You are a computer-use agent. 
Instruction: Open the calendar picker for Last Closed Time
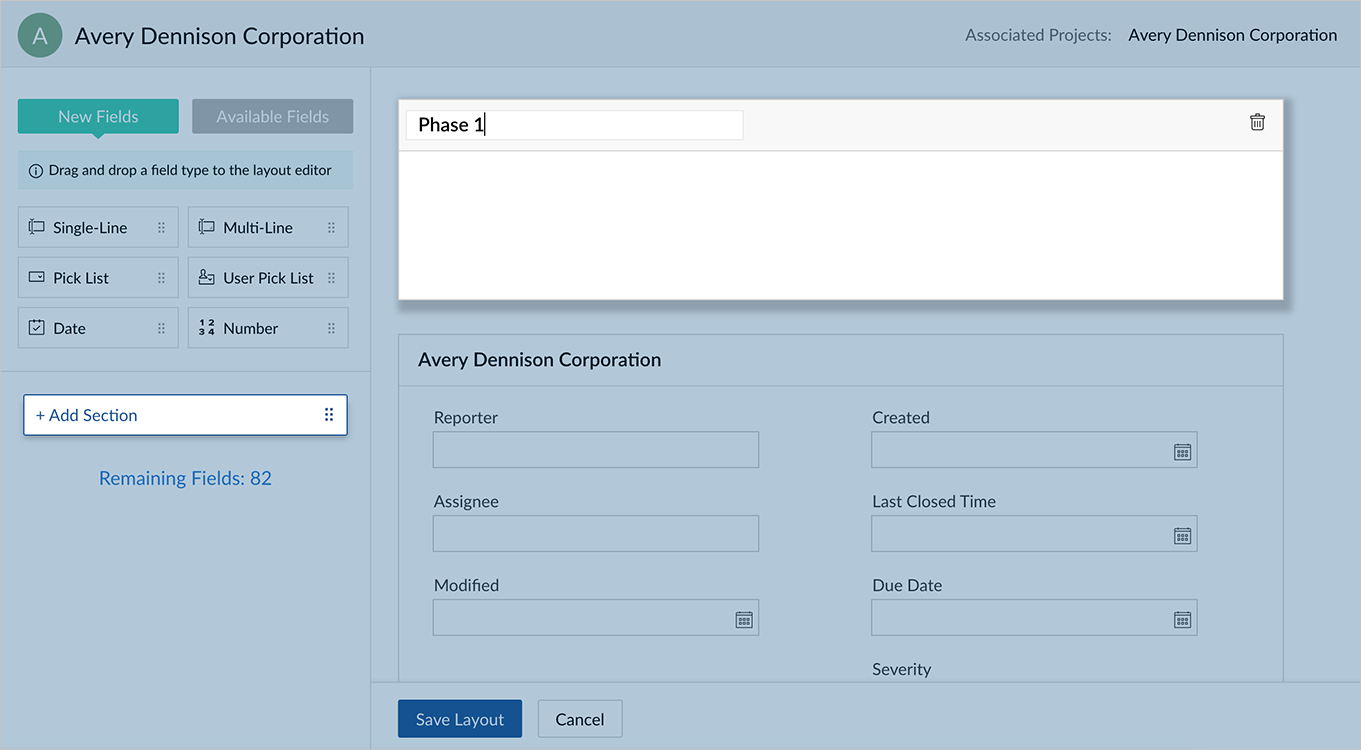tap(1182, 536)
